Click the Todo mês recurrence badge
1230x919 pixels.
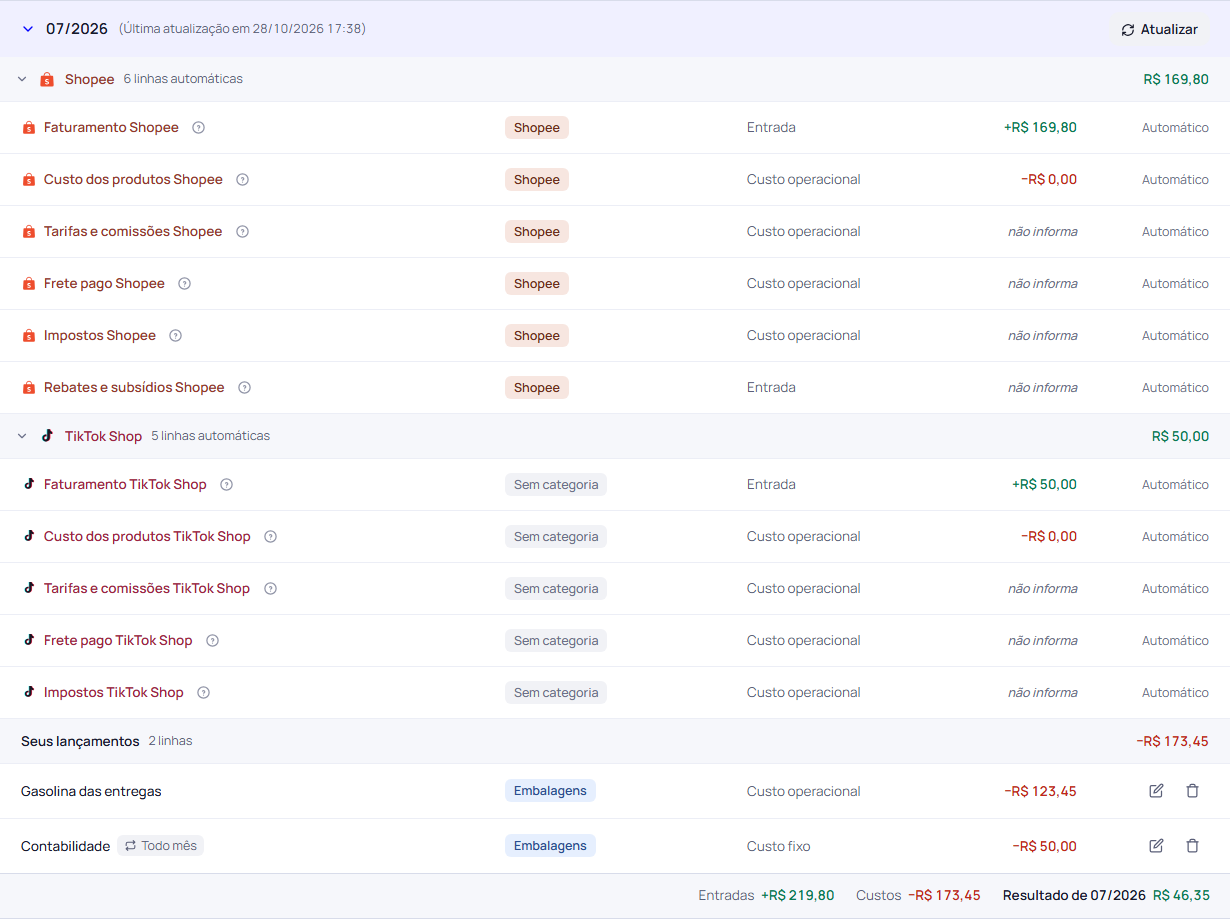point(160,846)
